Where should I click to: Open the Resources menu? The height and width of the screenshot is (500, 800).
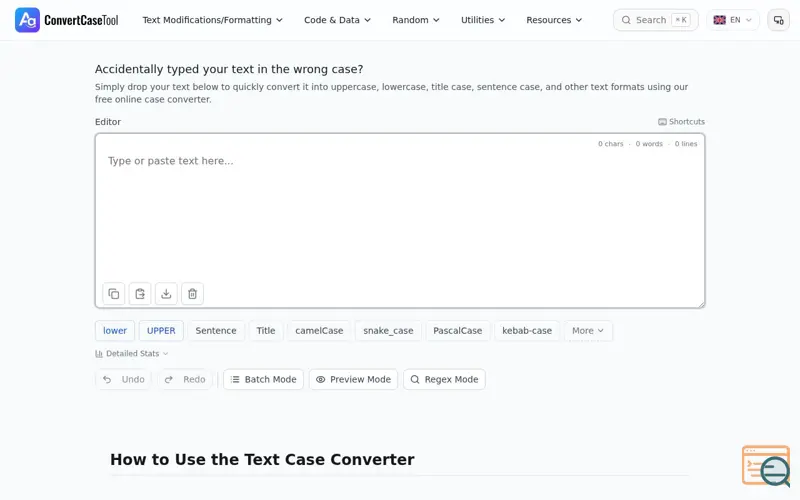(x=554, y=20)
